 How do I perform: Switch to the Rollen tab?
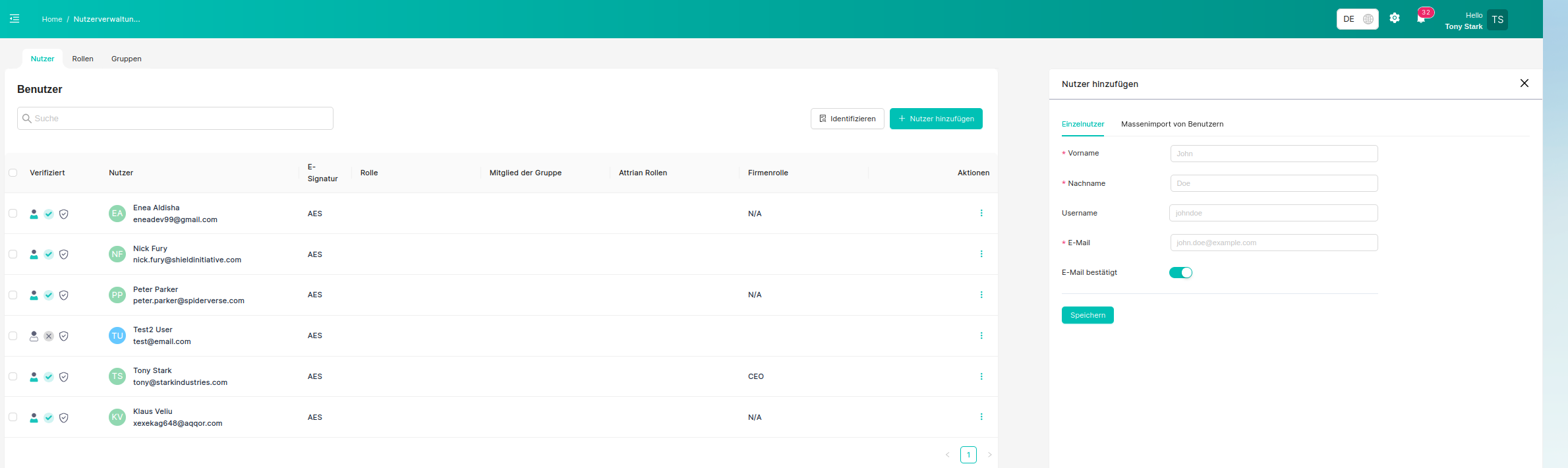(83, 59)
